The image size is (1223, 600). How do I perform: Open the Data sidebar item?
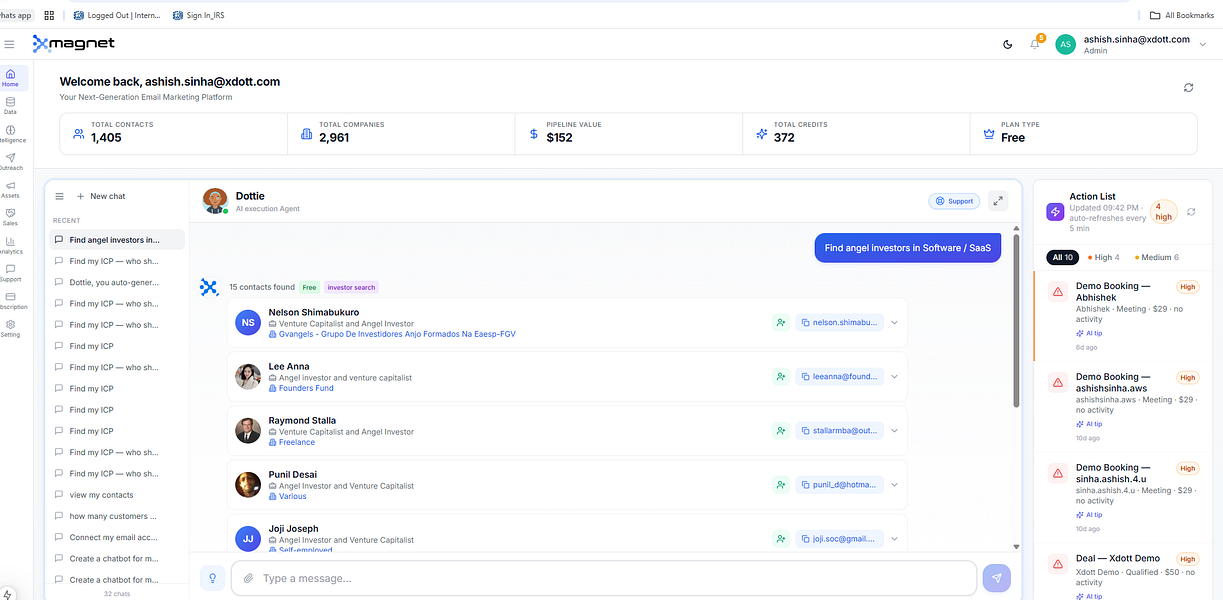tap(10, 106)
